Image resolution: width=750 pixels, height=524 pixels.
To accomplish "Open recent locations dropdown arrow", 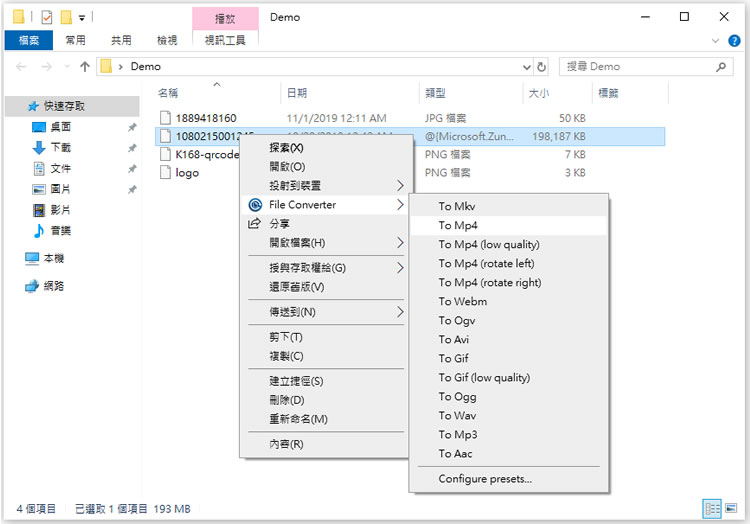I will (67, 66).
